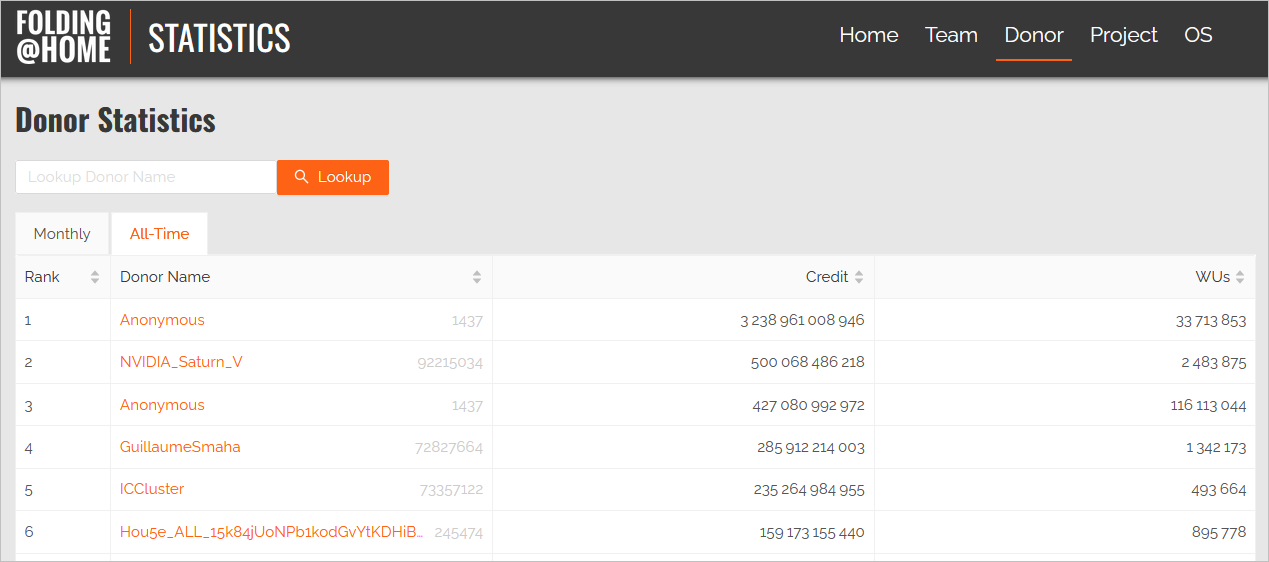Open the Donor navigation item
1269x562 pixels.
tap(1033, 35)
